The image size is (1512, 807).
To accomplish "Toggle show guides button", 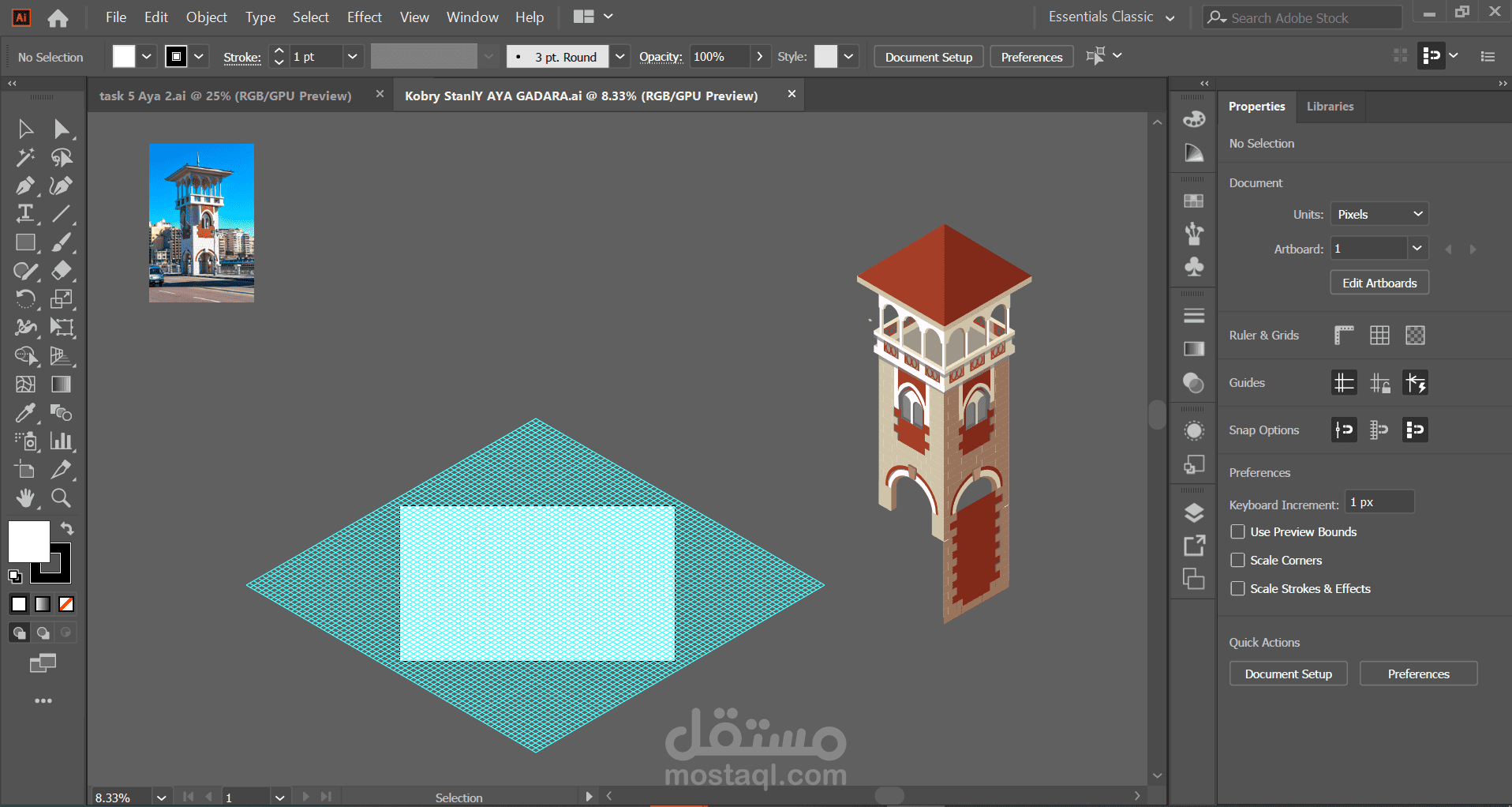I will [1344, 383].
